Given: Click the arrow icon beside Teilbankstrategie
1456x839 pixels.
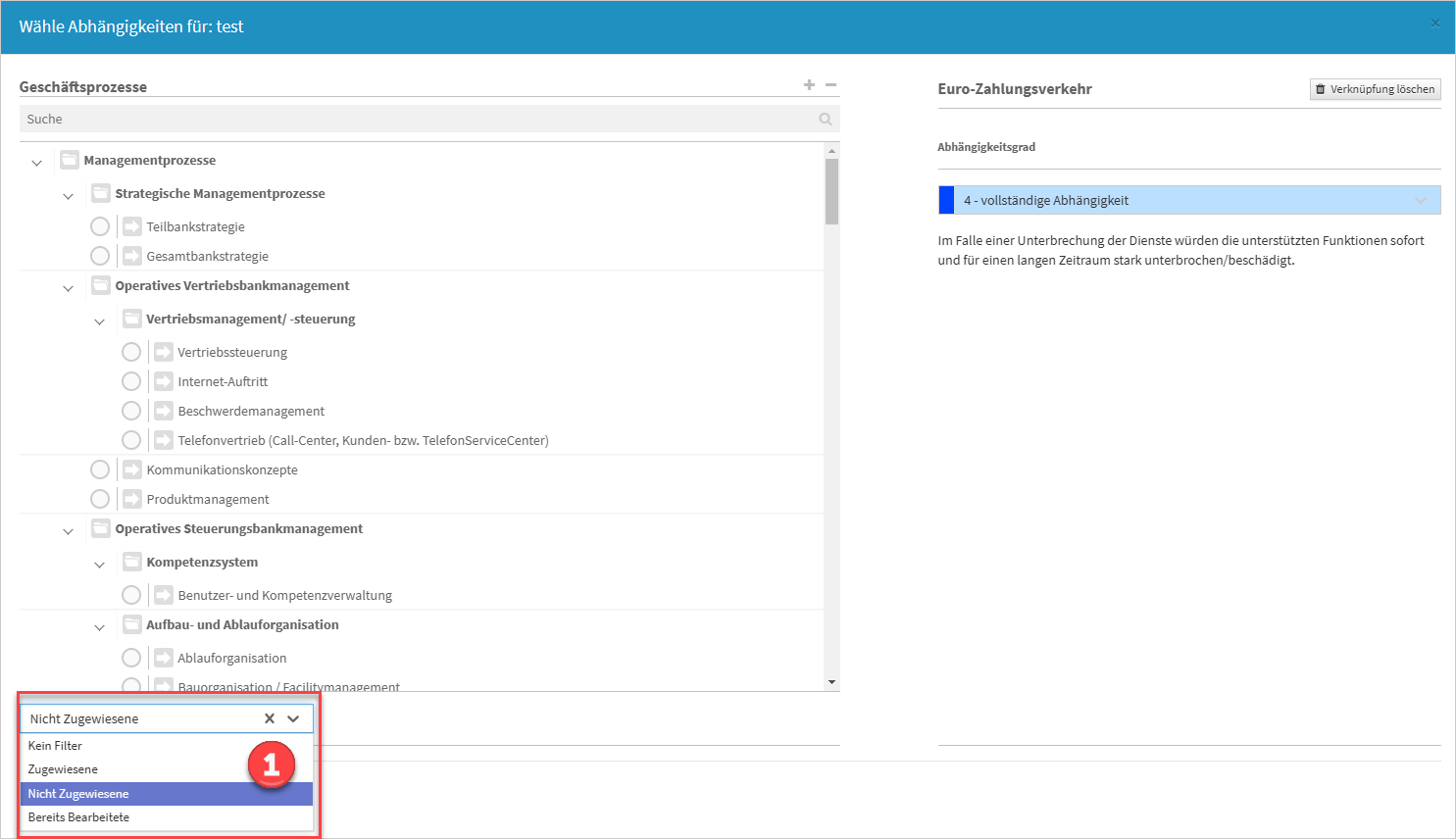Looking at the screenshot, I should 132,226.
